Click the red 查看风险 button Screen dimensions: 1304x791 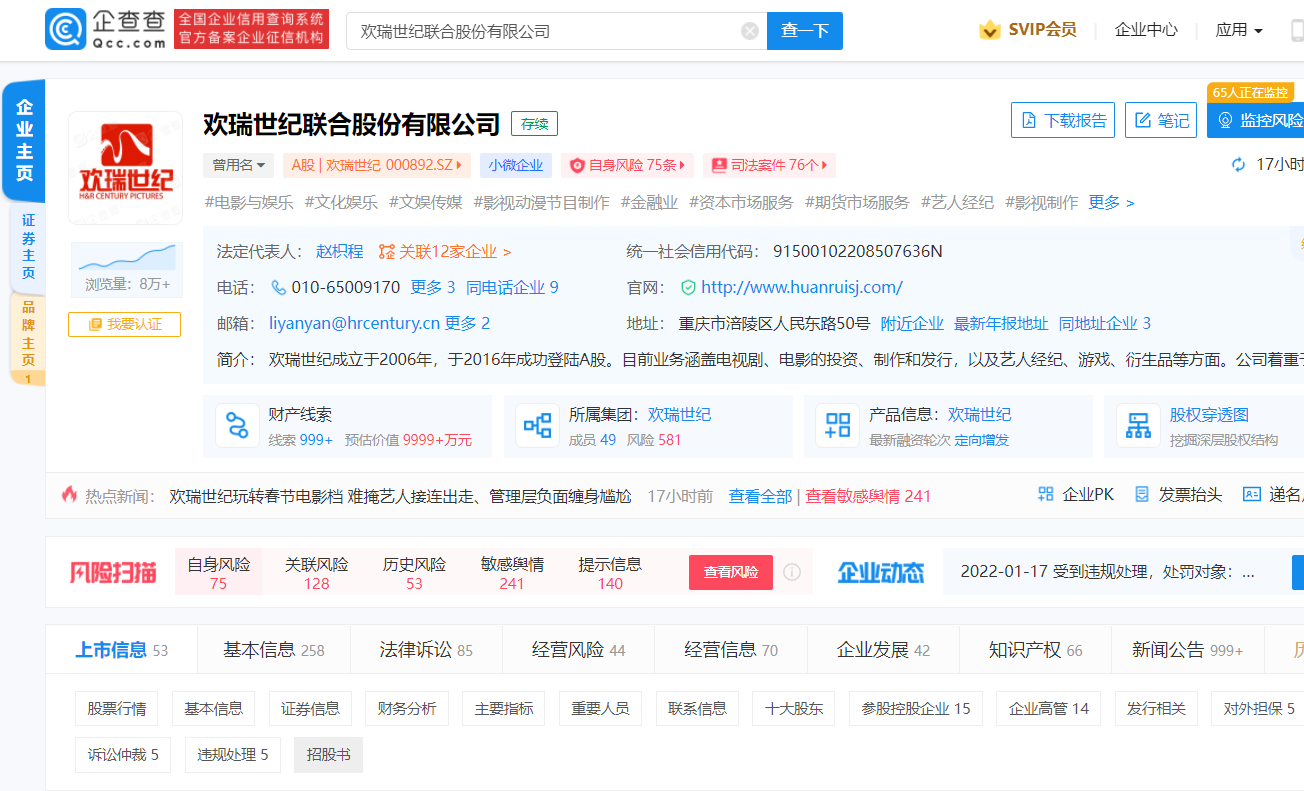click(x=731, y=572)
